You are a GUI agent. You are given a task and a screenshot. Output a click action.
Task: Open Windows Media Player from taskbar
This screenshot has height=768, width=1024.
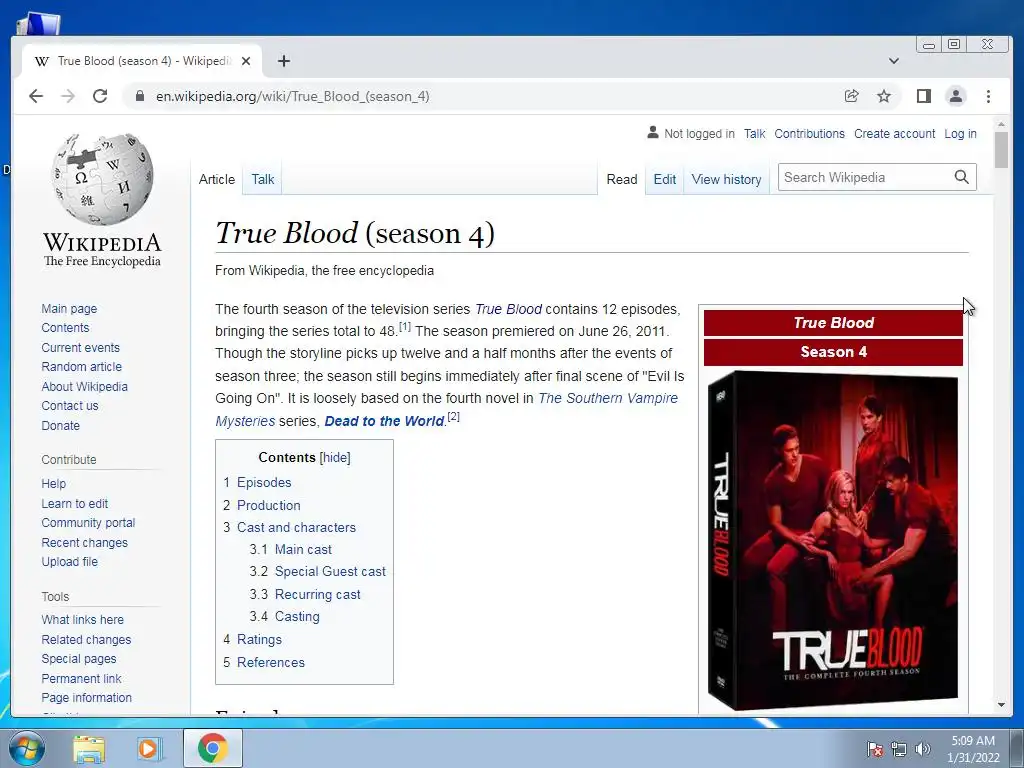point(150,748)
